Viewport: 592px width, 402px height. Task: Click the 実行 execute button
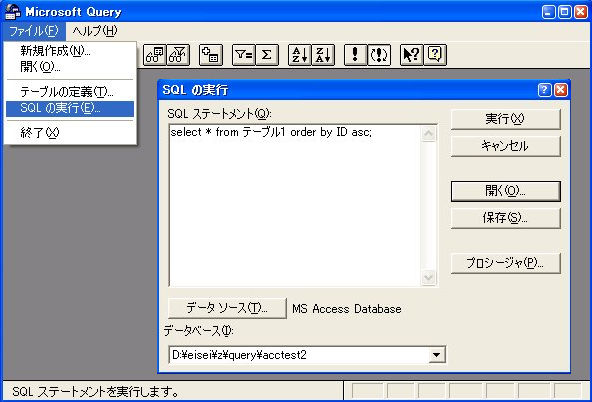click(x=506, y=119)
